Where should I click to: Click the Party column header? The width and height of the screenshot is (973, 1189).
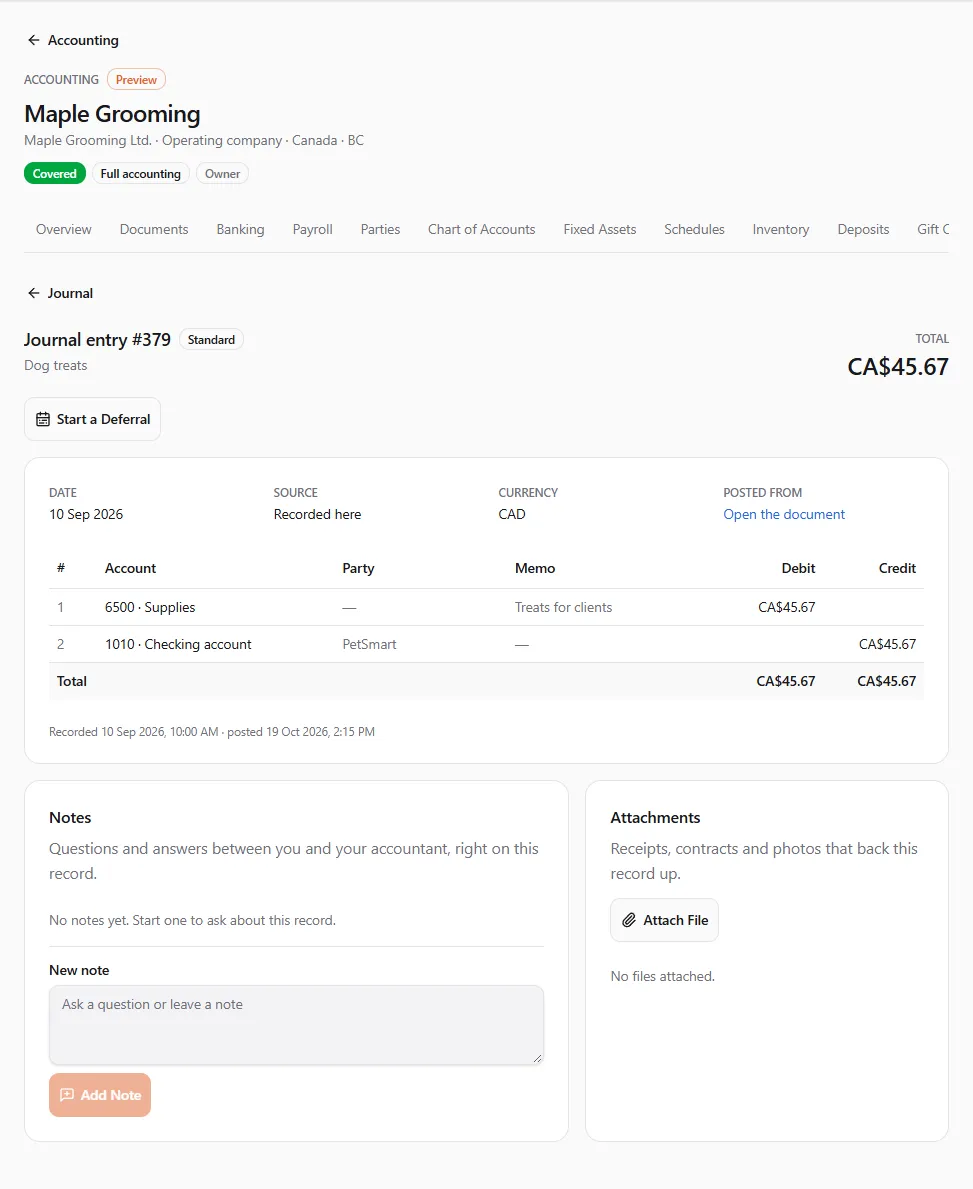(x=358, y=569)
